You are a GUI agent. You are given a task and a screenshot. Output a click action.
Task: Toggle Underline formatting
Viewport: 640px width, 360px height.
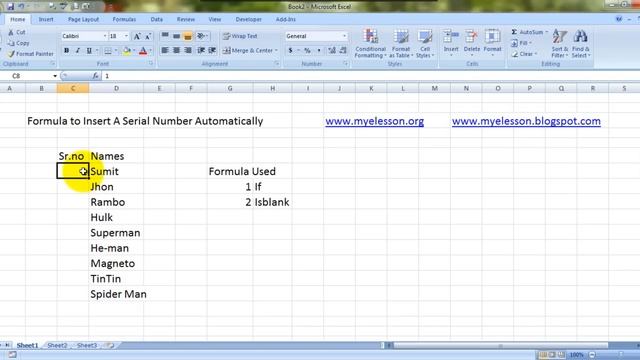click(89, 51)
